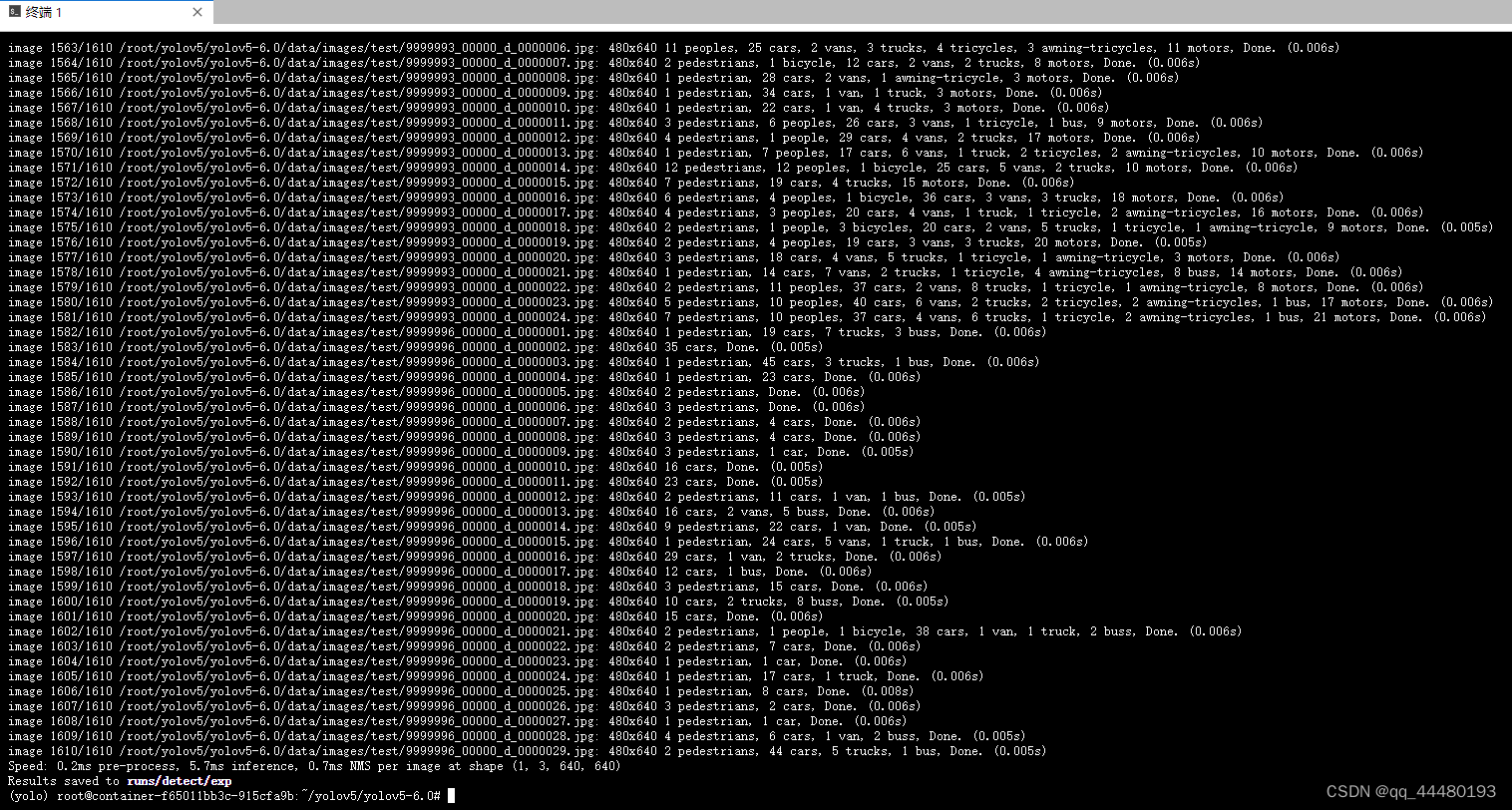Click the line for image 1583/1610 with 35 cars
The height and width of the screenshot is (810, 1512).
[416, 346]
